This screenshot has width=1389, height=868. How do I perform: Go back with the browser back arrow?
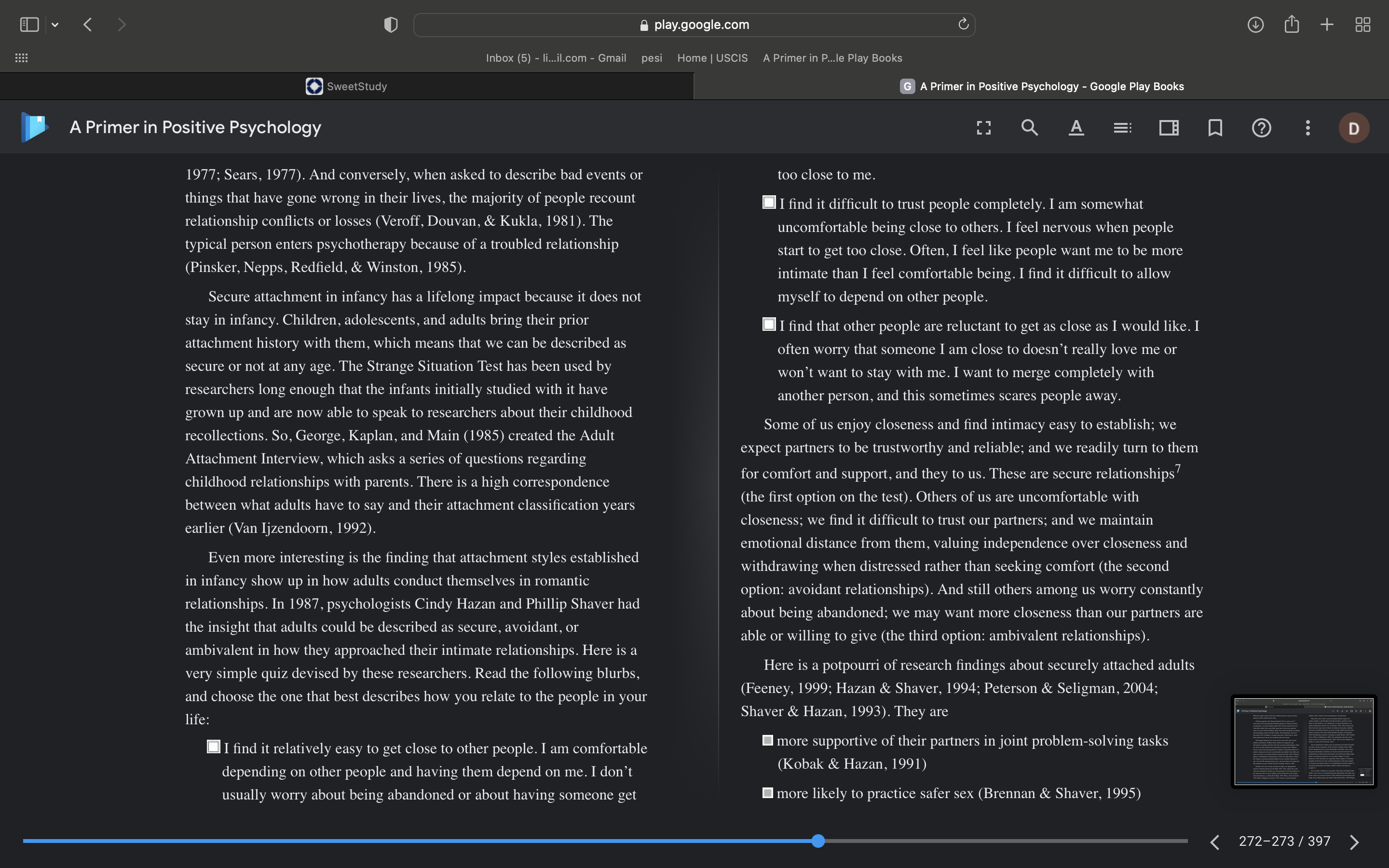(x=88, y=25)
